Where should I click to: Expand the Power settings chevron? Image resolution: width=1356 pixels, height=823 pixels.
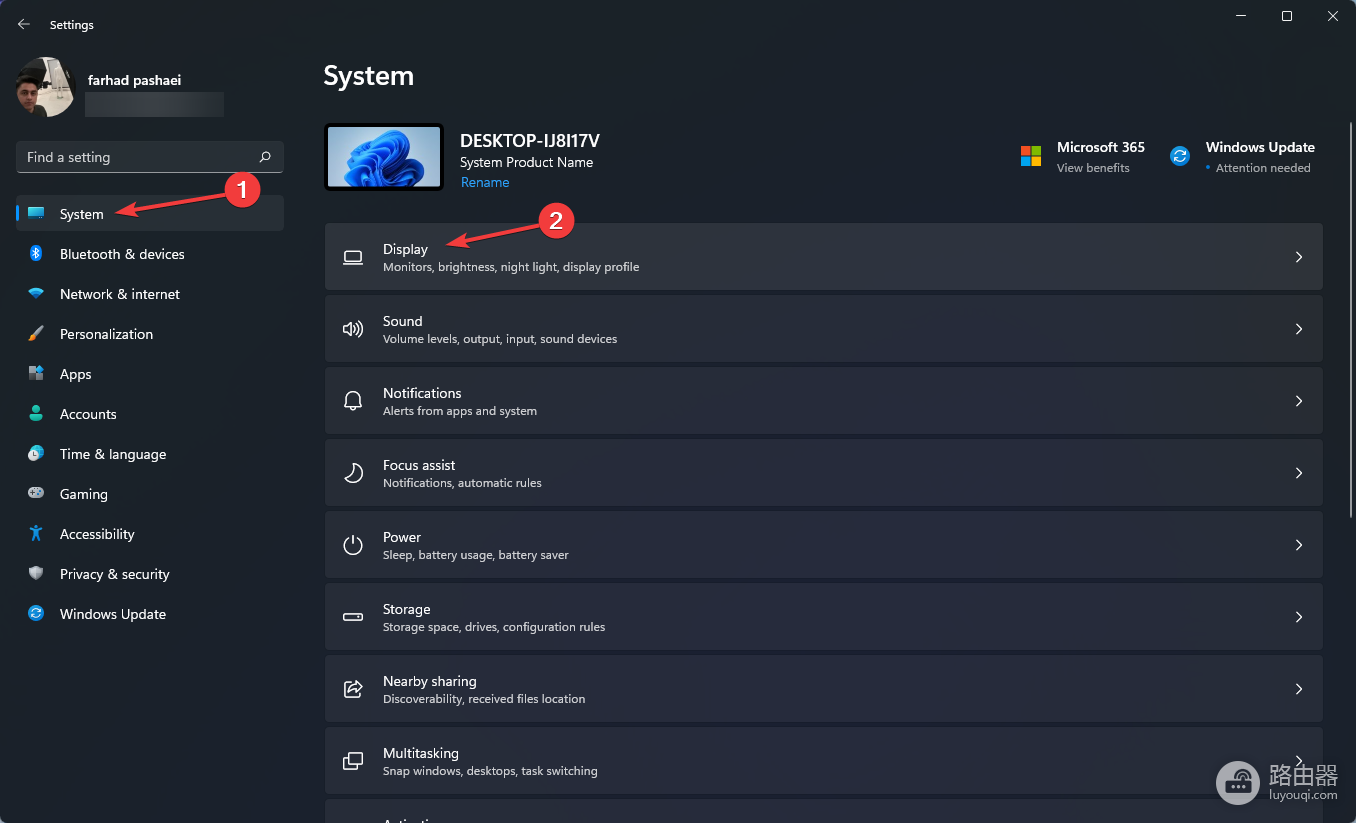(1299, 545)
